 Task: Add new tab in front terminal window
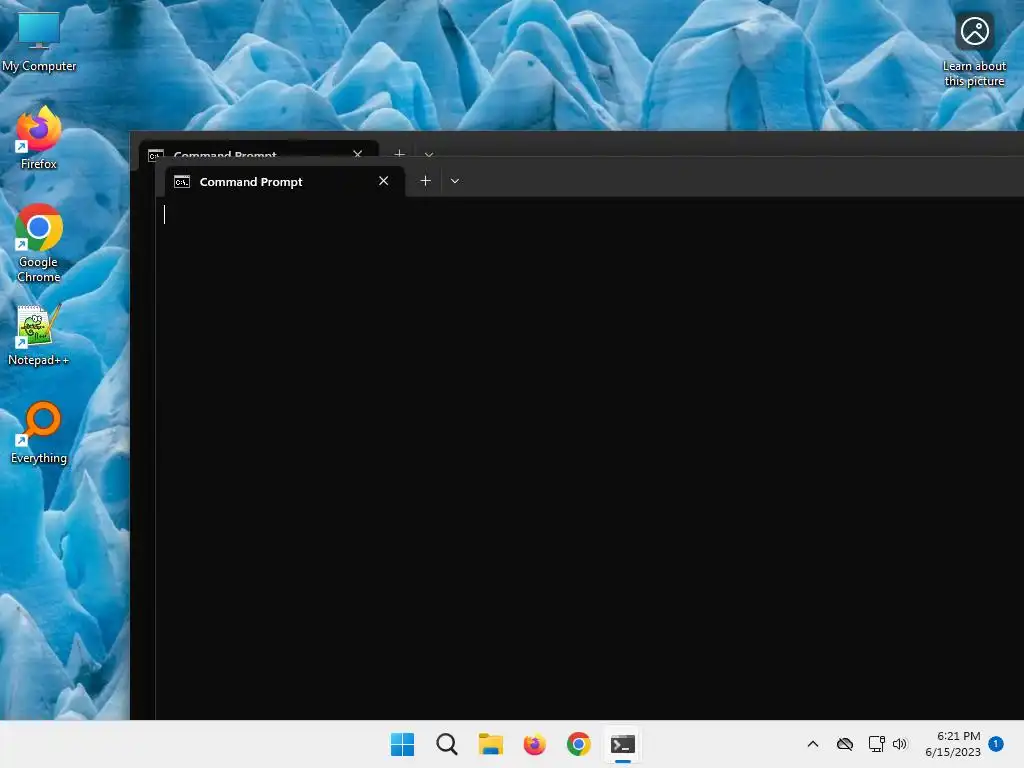pos(425,181)
